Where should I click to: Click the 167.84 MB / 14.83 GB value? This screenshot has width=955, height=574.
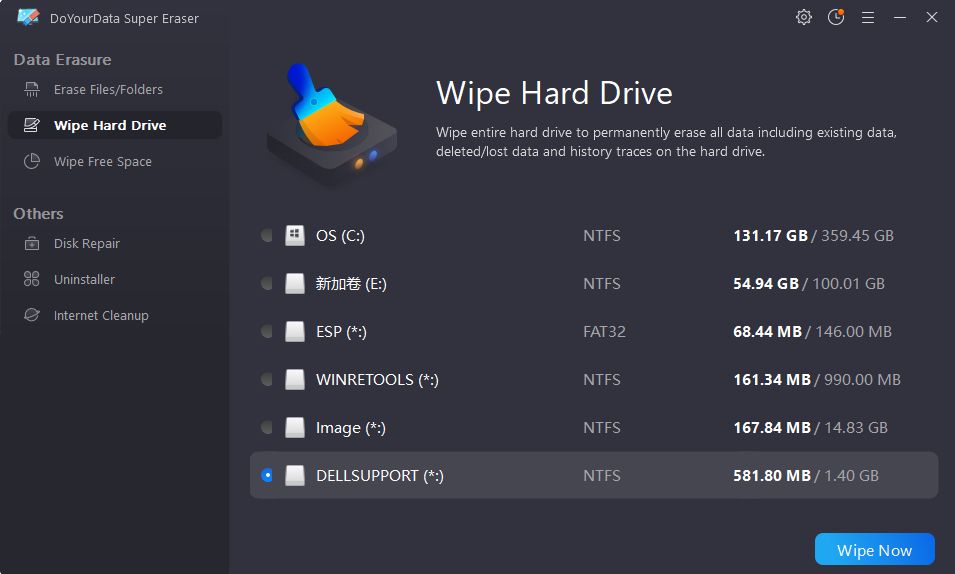(x=810, y=427)
